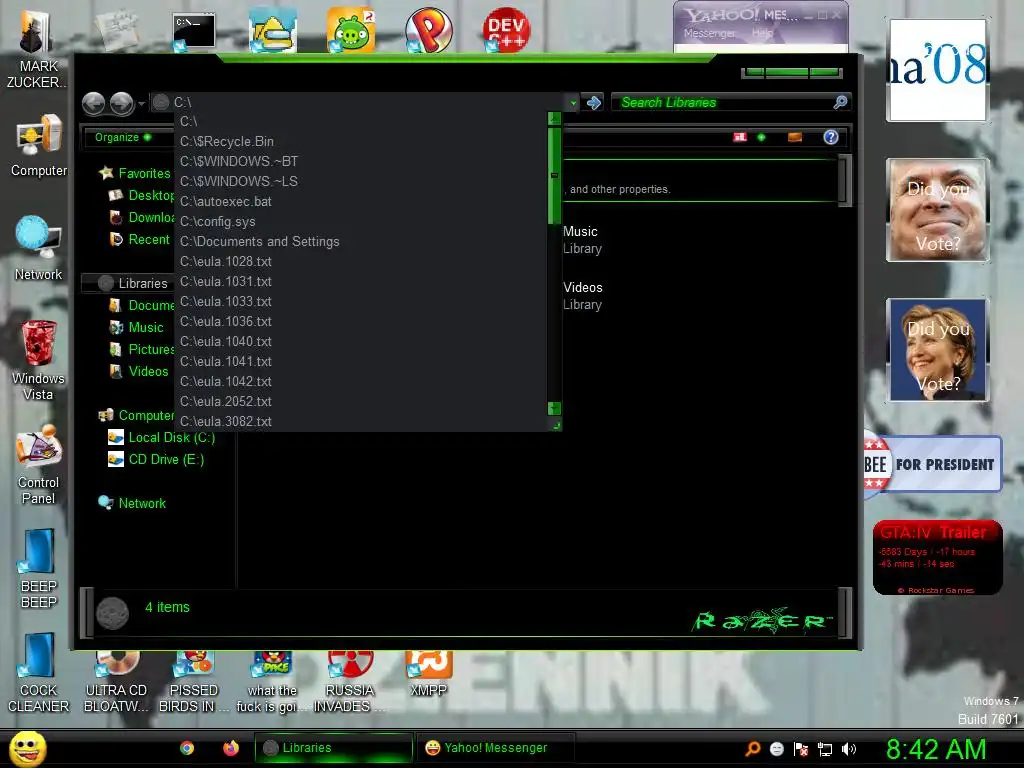Screen dimensions: 1024x768
Task: Open the RUSSIA INVADES desktop shortcut
Action: point(349,682)
